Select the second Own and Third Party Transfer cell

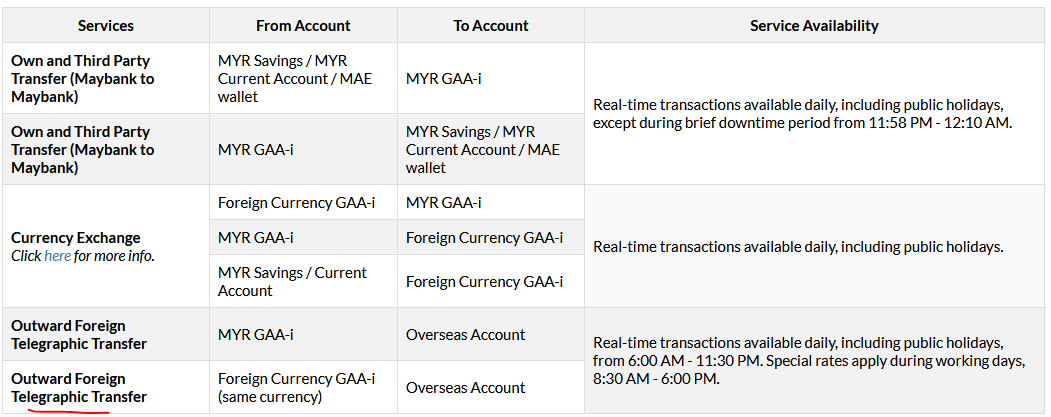83,150
